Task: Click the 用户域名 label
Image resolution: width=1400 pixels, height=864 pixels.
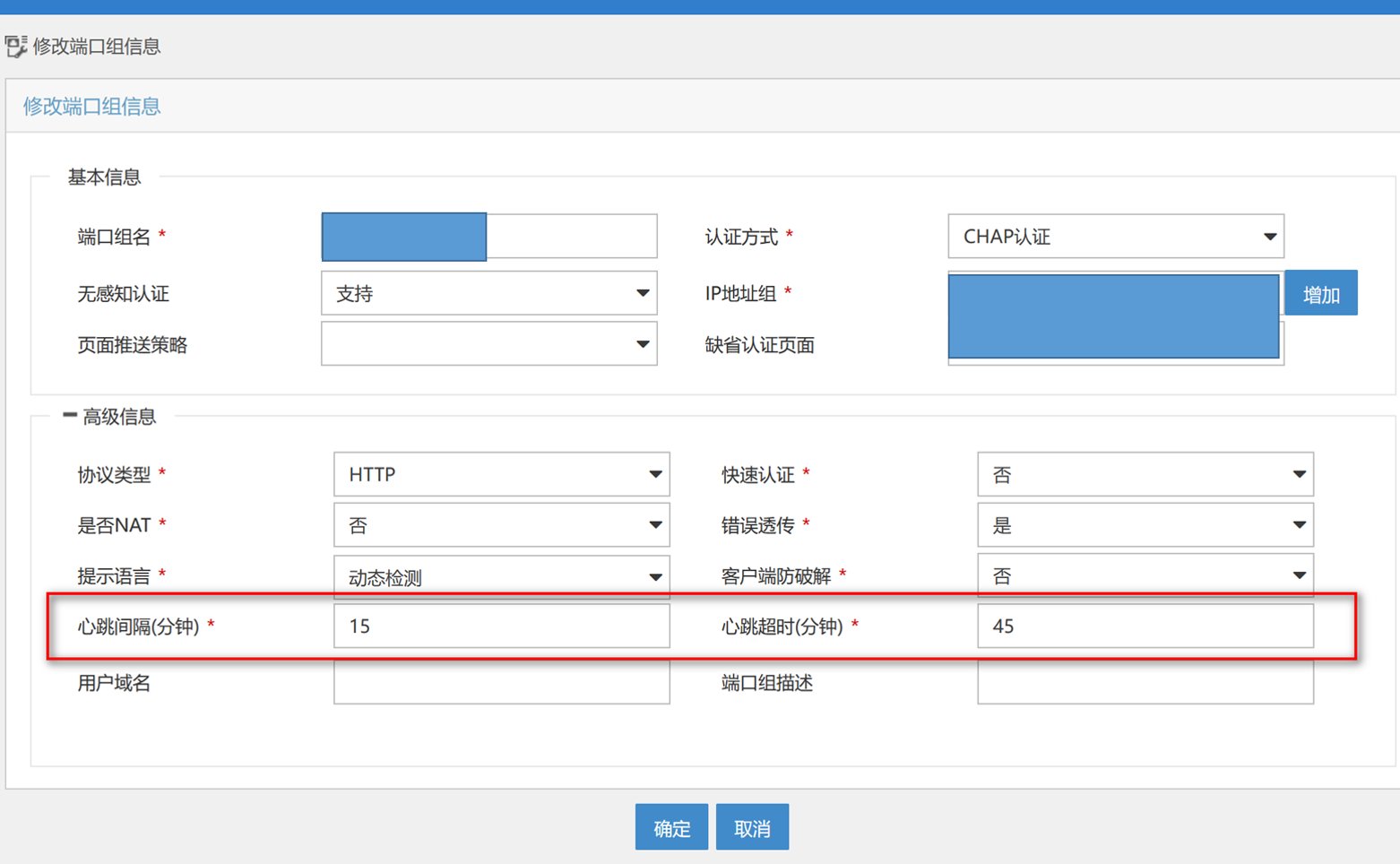Action: pyautogui.click(x=114, y=684)
